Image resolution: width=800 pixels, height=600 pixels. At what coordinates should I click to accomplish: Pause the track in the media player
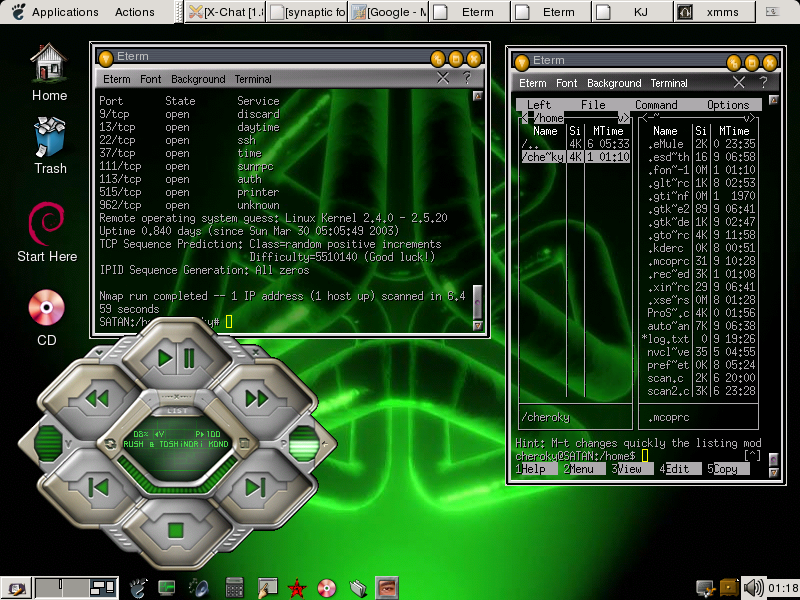pos(189,358)
